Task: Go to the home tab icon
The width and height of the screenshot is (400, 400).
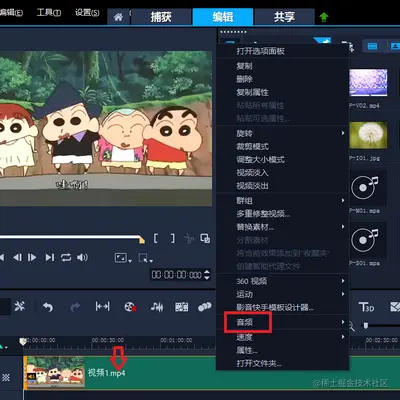Action: click(x=118, y=17)
